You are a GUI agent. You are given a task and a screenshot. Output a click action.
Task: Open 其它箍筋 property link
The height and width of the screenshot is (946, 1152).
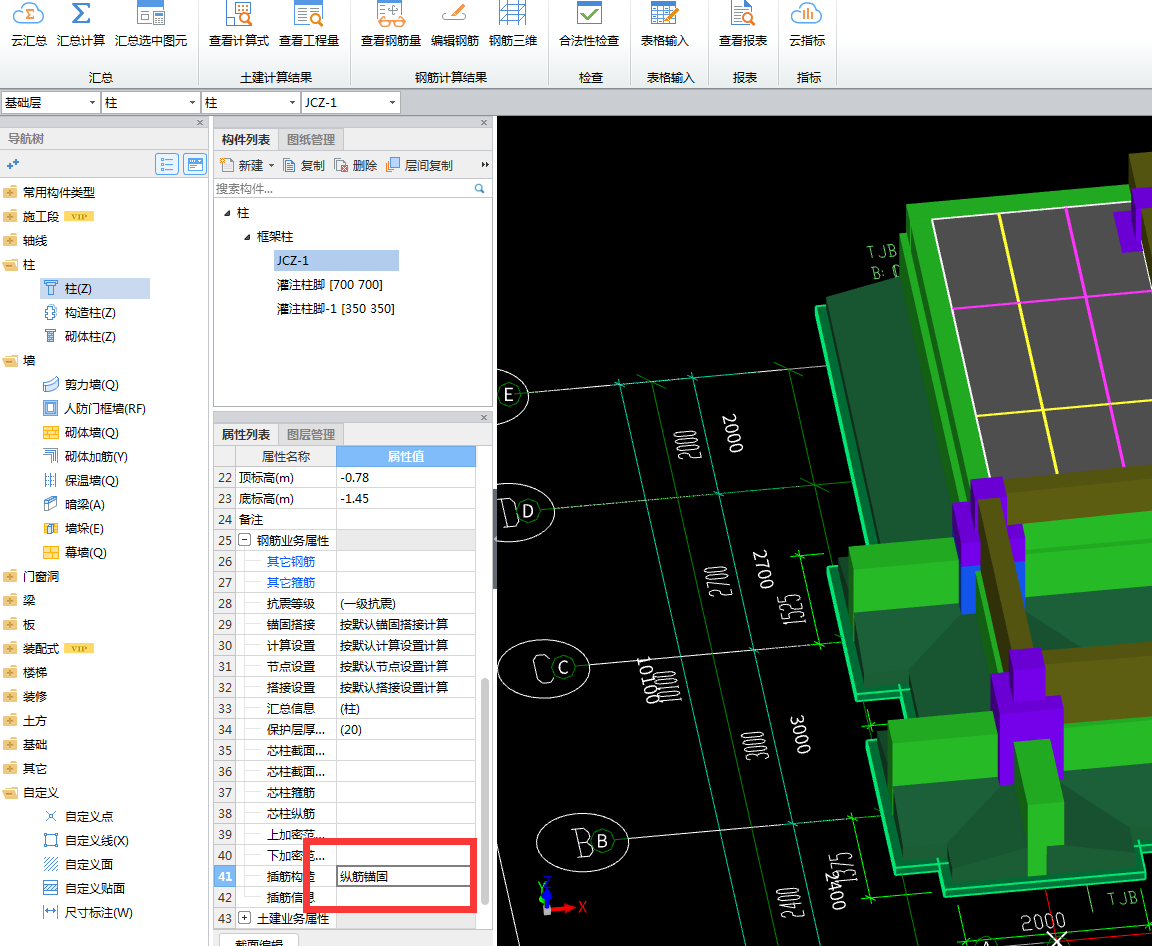click(x=291, y=583)
